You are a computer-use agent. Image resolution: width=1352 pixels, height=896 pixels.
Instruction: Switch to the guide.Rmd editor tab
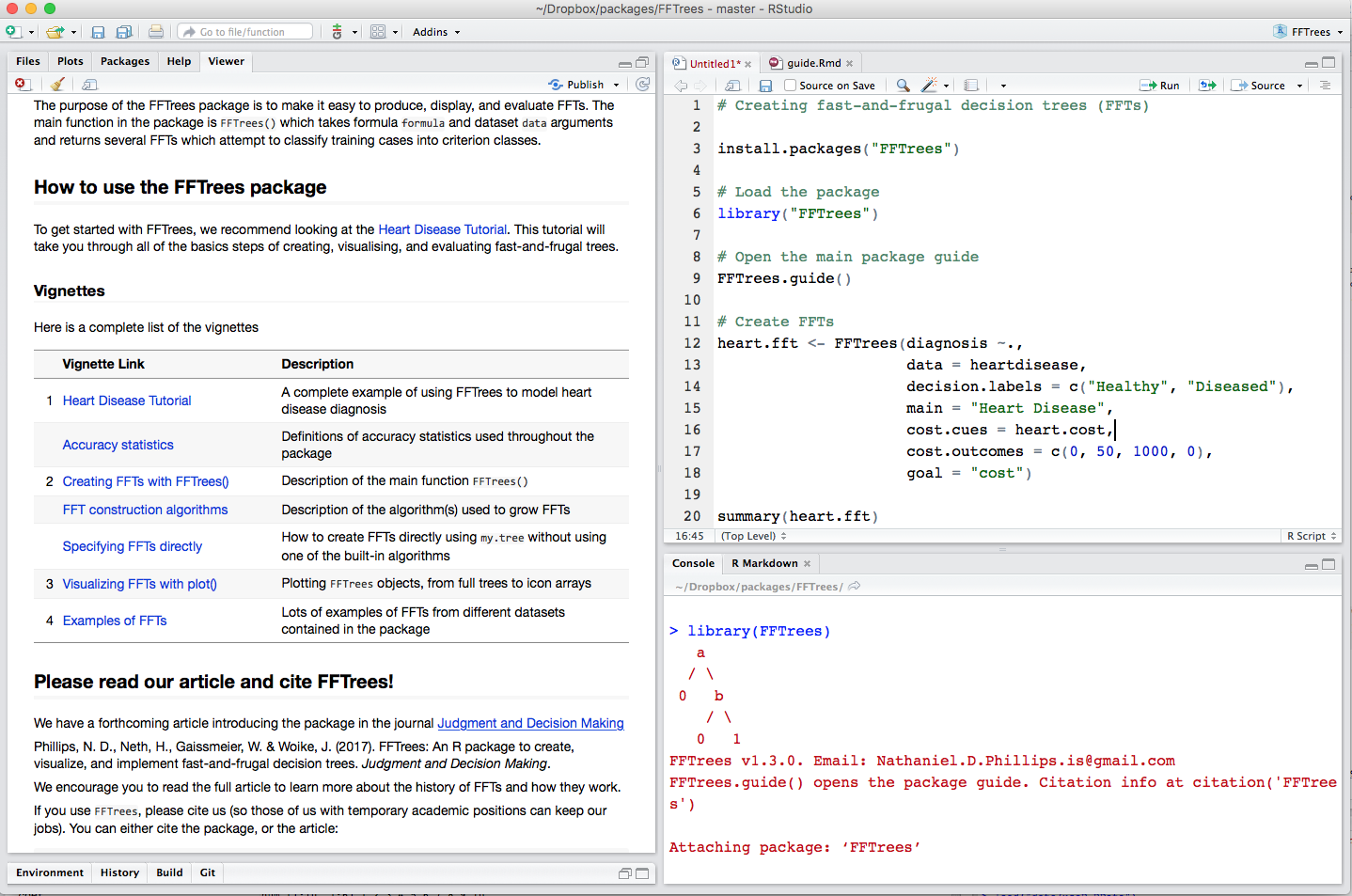pyautogui.click(x=813, y=63)
